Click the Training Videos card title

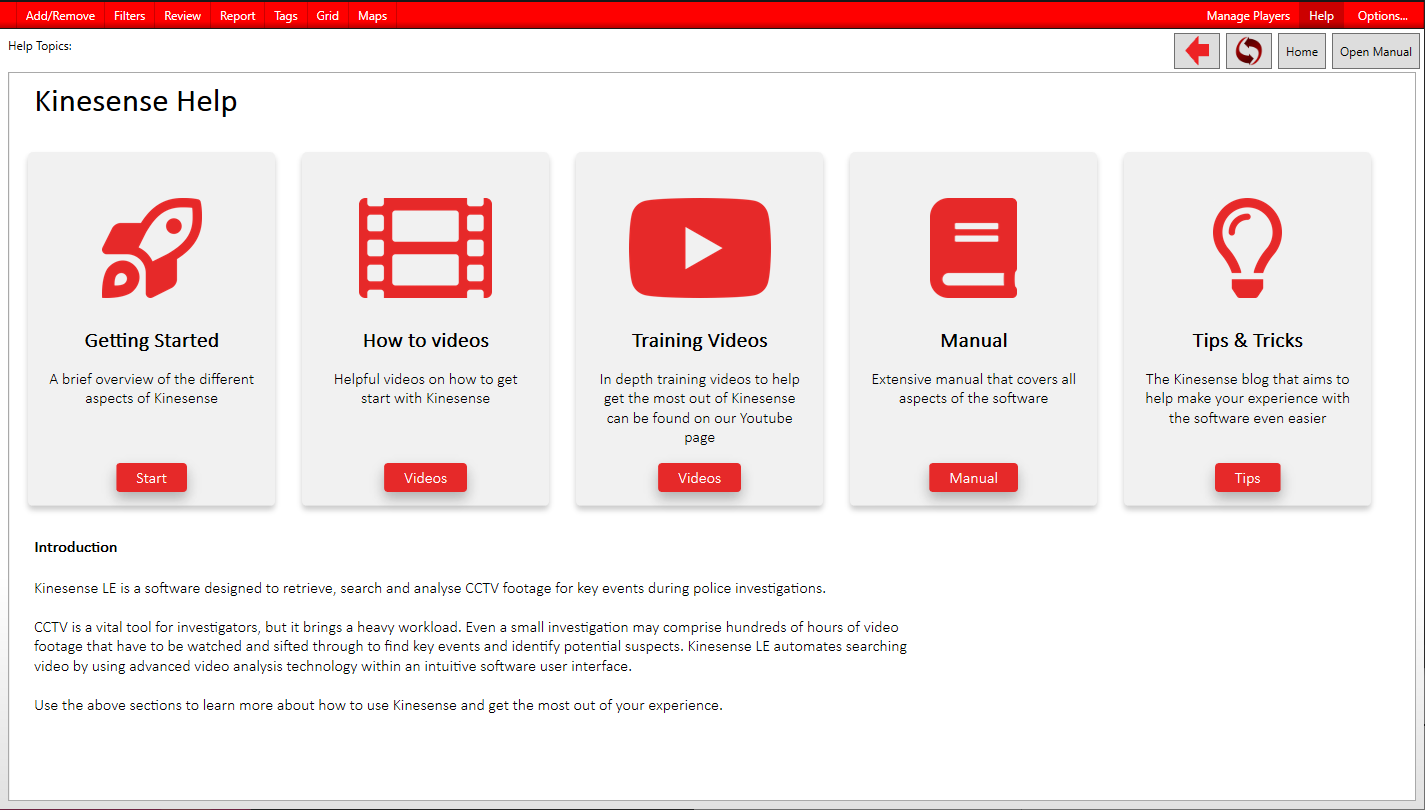(x=700, y=341)
